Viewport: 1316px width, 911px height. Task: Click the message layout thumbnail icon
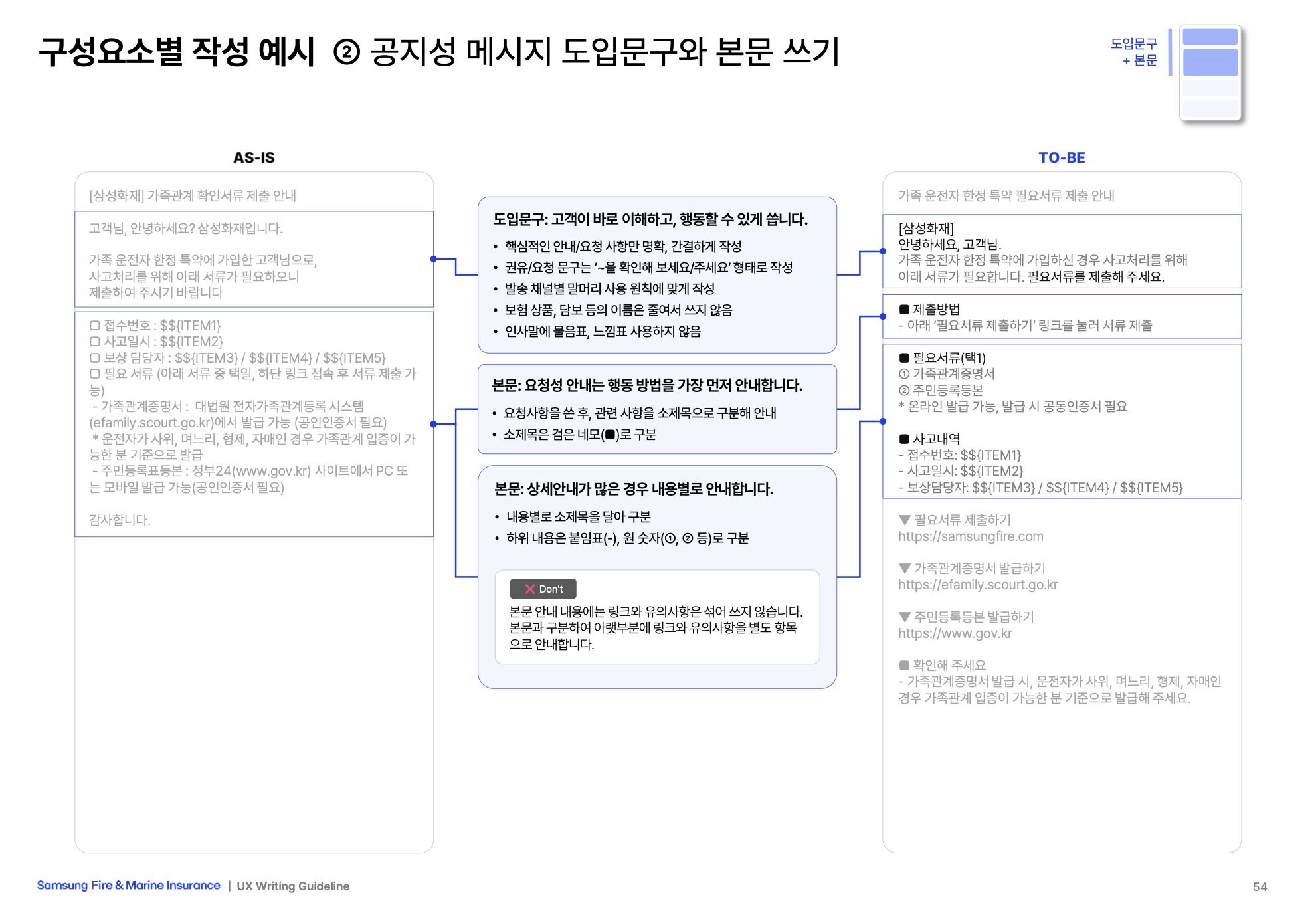pyautogui.click(x=1210, y=72)
